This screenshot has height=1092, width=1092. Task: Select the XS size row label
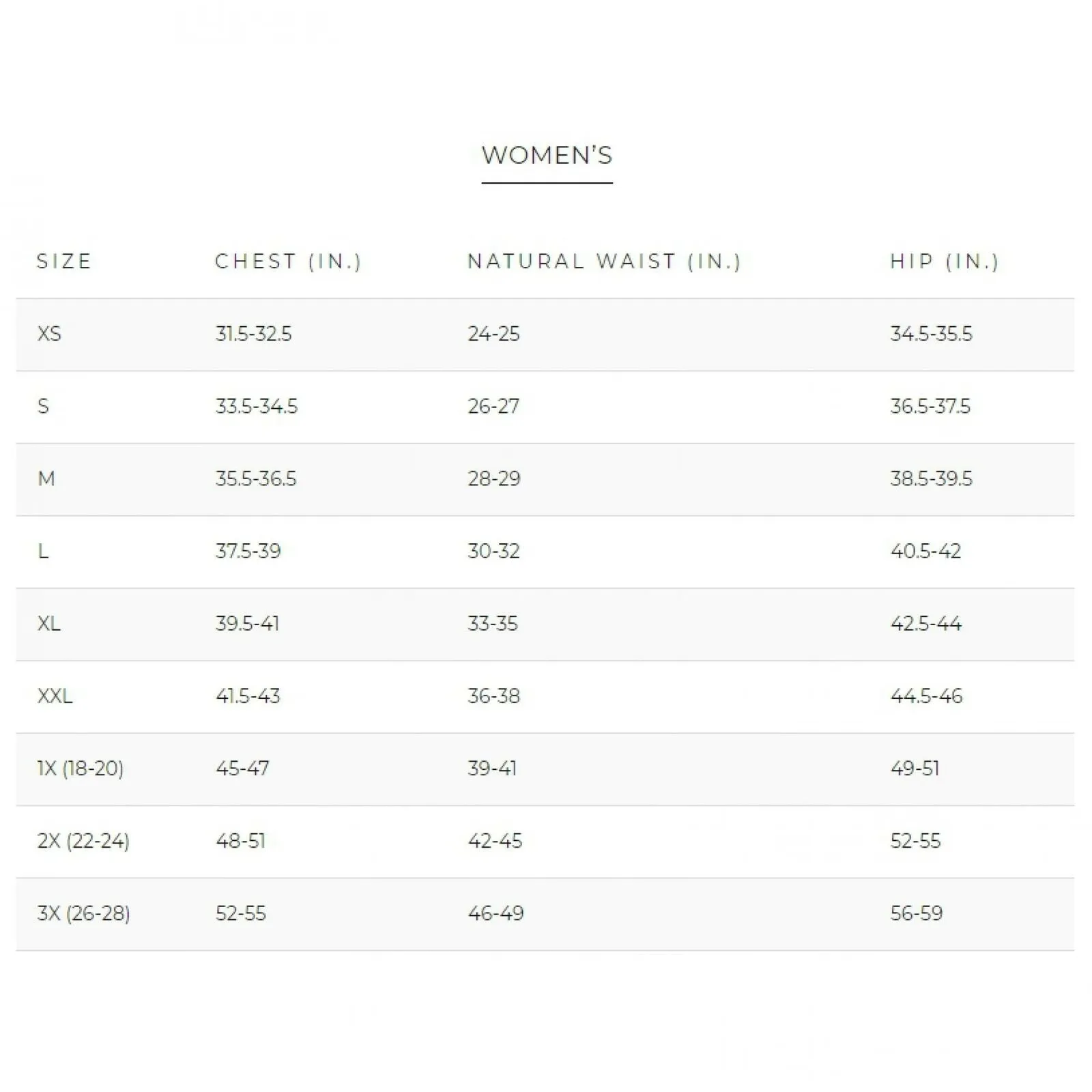pos(49,334)
